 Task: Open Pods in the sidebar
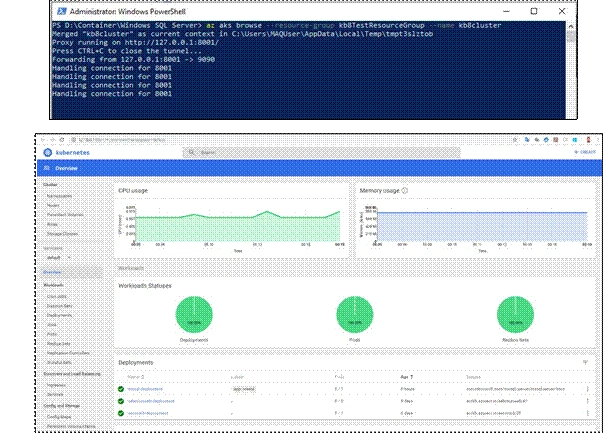point(52,334)
